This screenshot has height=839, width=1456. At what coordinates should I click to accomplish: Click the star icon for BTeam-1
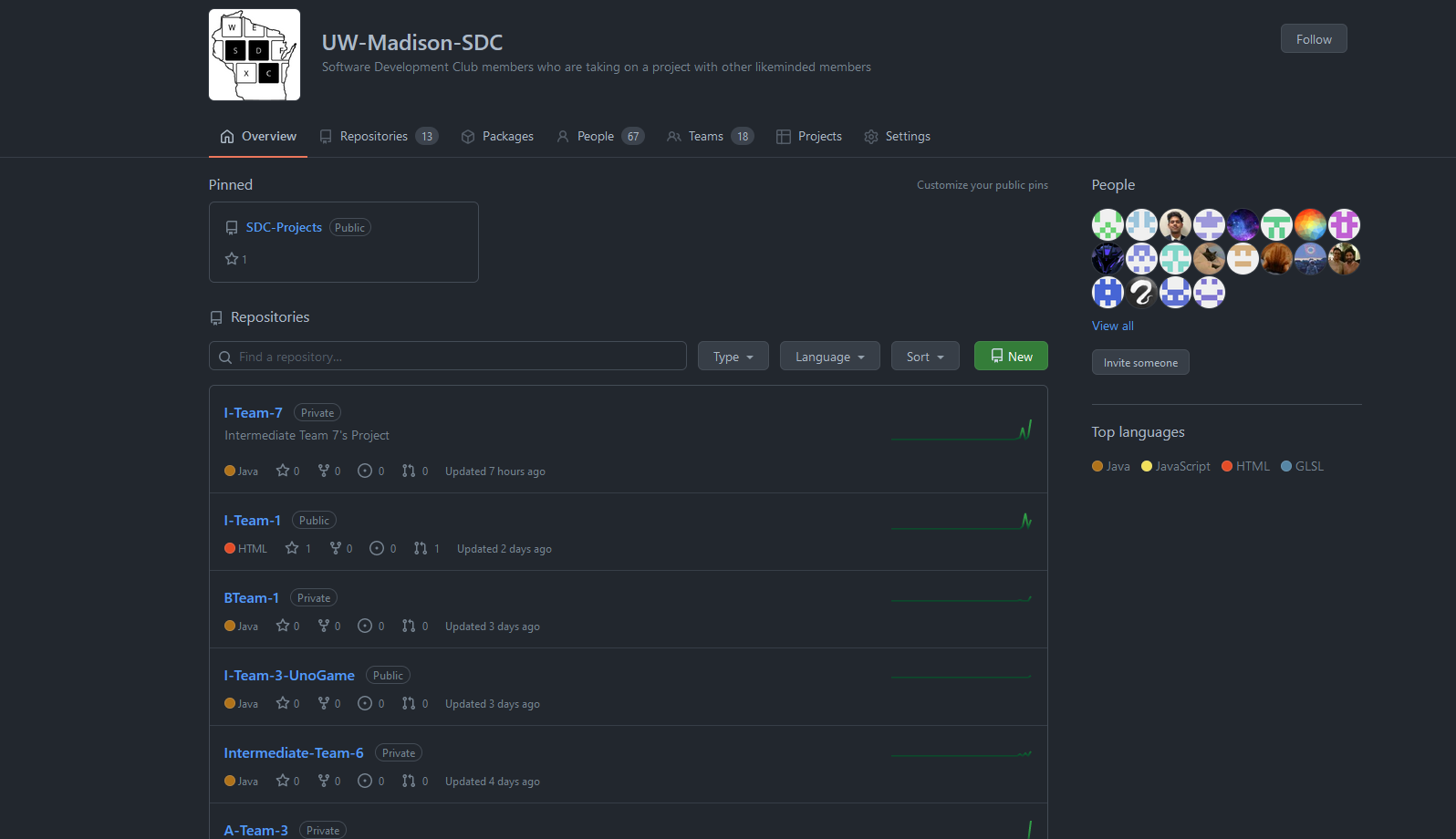coord(283,626)
